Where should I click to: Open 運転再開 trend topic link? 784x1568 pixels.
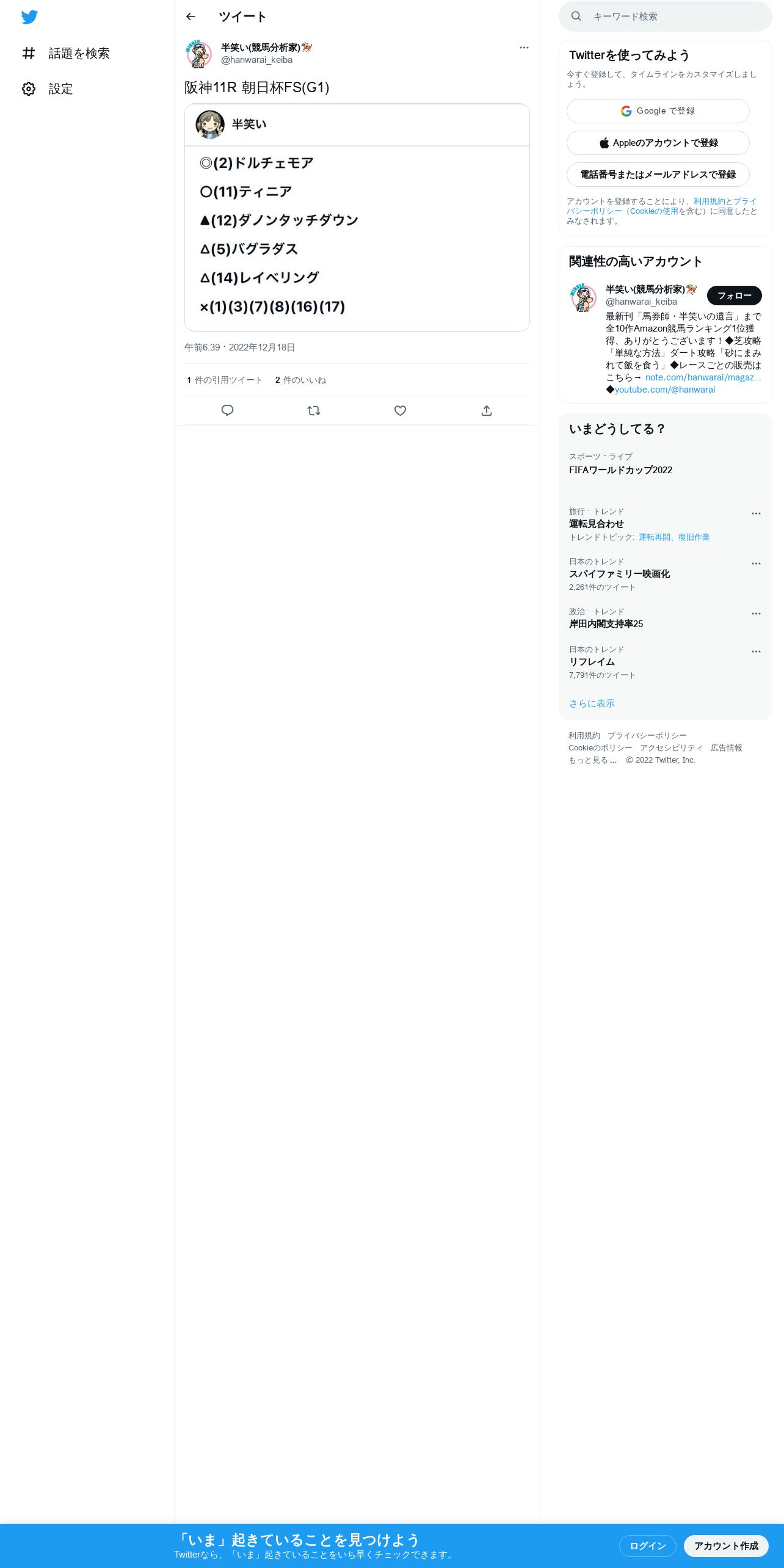pos(654,537)
